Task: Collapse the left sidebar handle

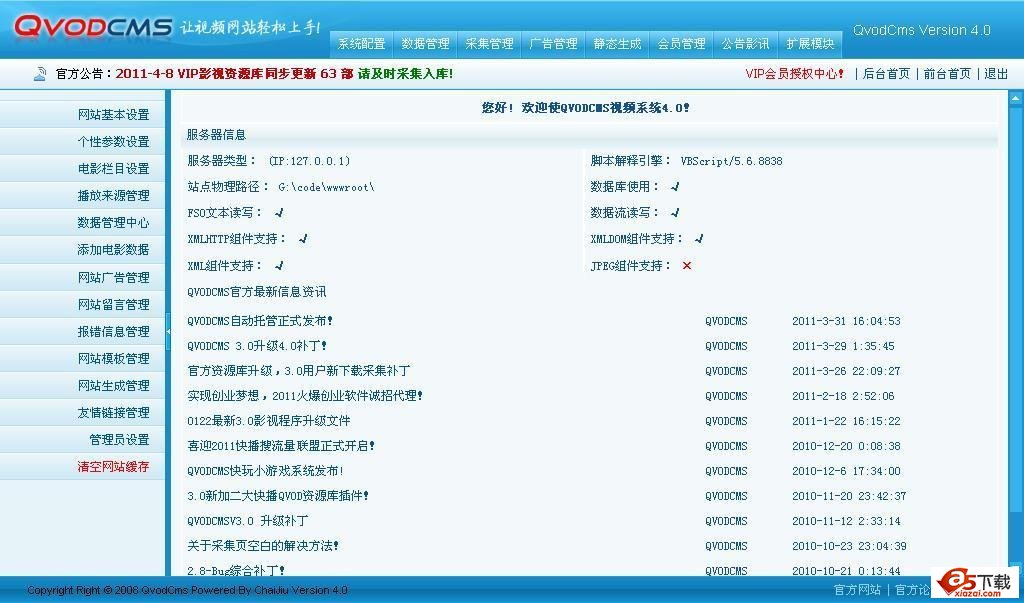Action: (168, 332)
